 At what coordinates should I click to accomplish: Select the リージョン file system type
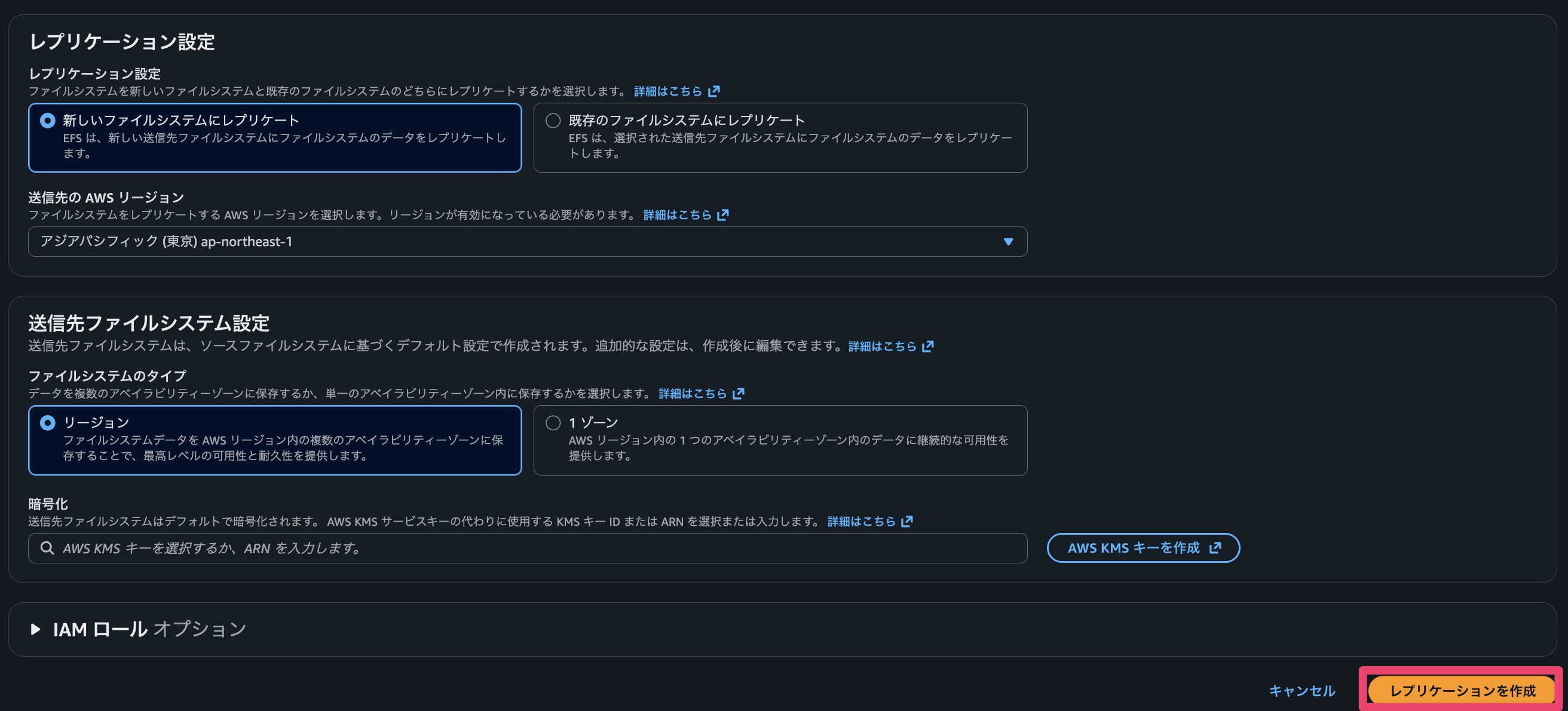(47, 422)
